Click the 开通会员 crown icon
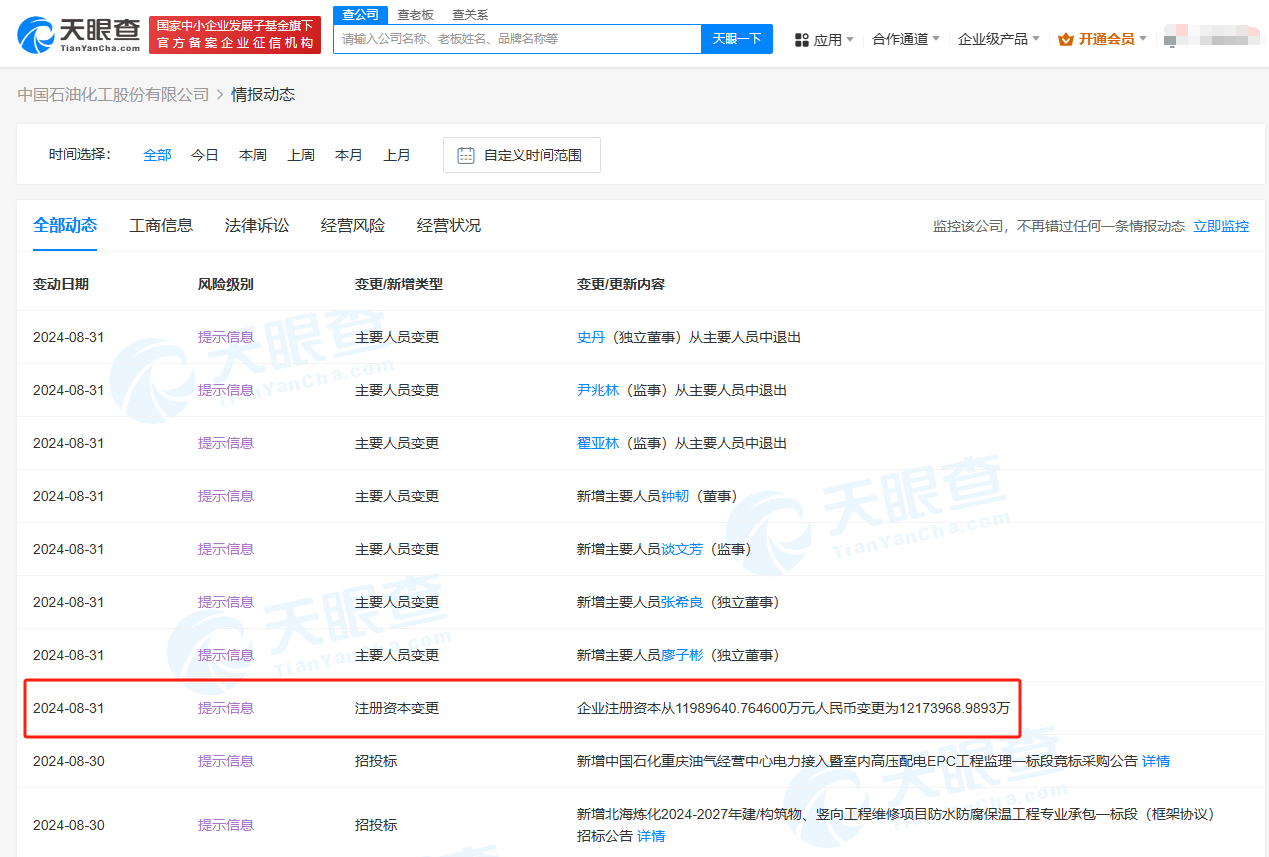The width and height of the screenshot is (1269, 857). coord(1065,39)
